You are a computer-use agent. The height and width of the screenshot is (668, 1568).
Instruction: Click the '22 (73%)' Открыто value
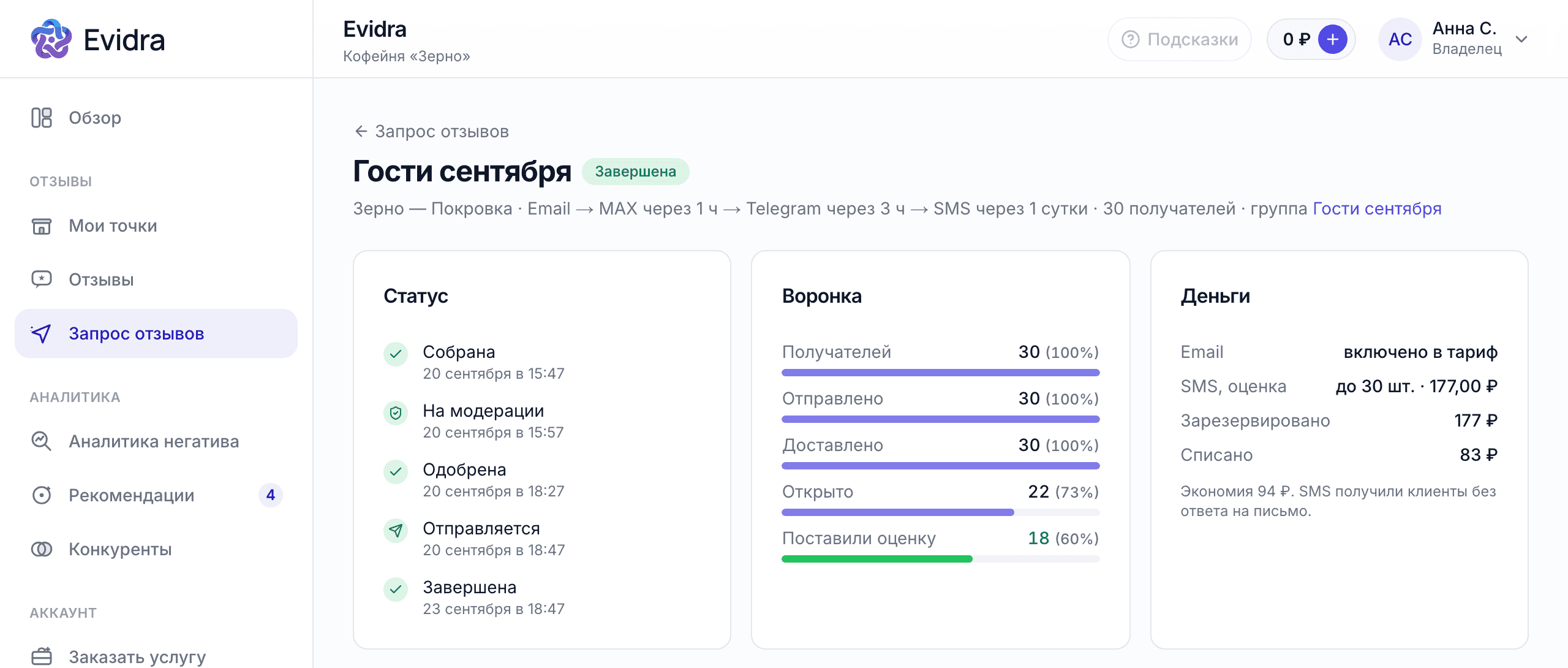[x=1063, y=492]
